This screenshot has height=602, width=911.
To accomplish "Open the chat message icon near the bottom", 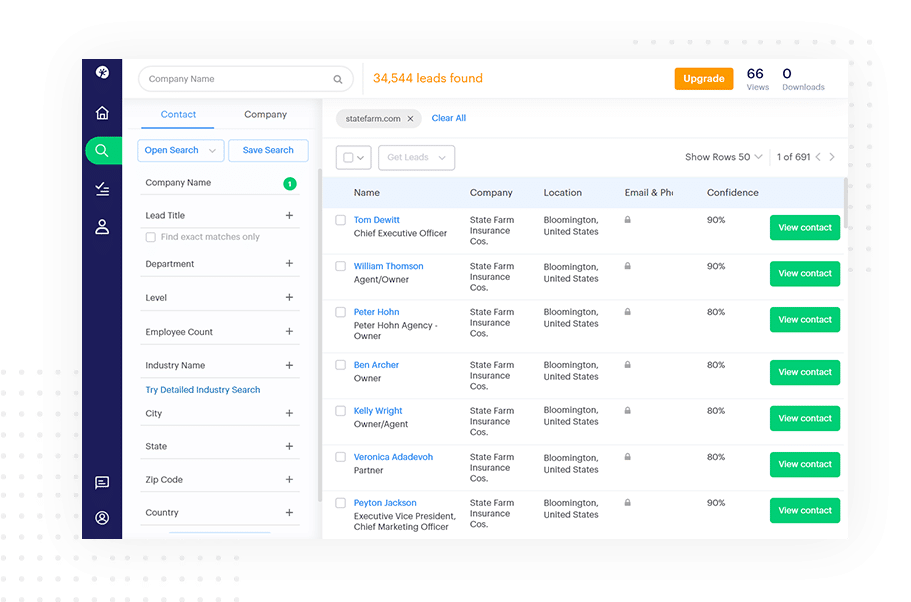I will tap(102, 483).
